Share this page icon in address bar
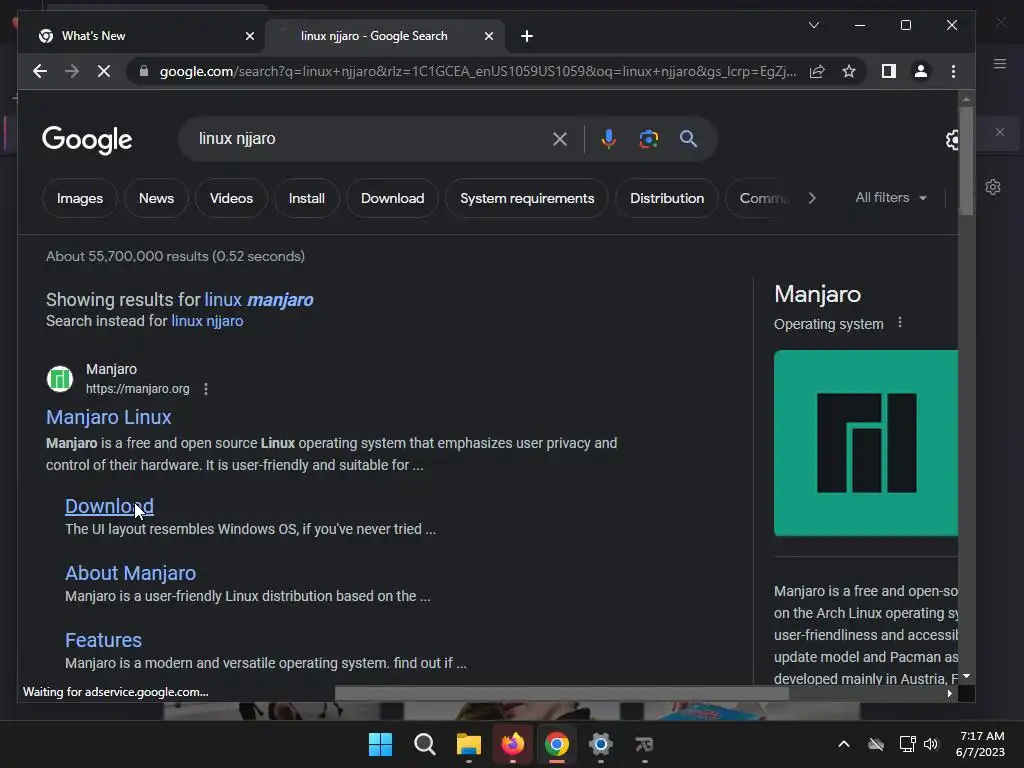 pos(817,71)
